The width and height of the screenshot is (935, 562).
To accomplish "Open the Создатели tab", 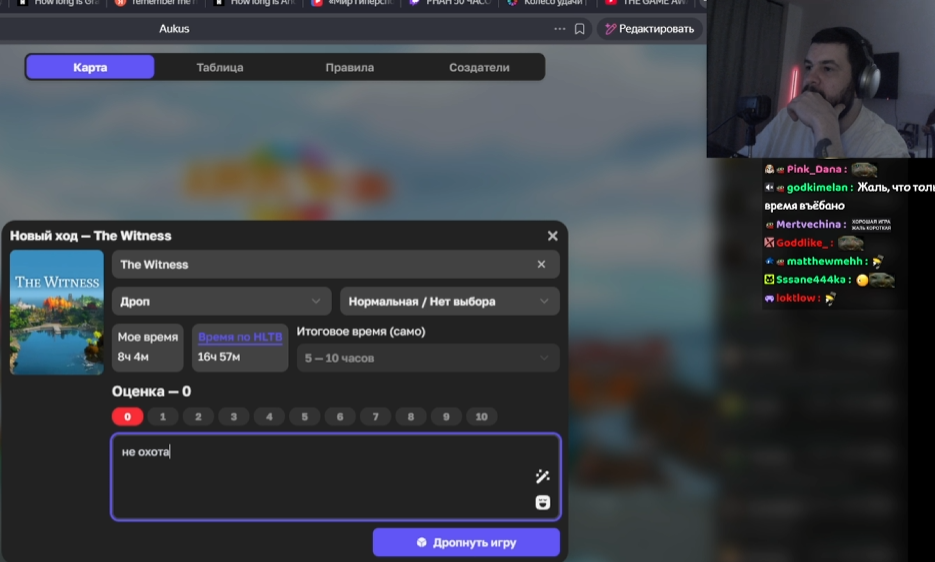I will pos(479,67).
